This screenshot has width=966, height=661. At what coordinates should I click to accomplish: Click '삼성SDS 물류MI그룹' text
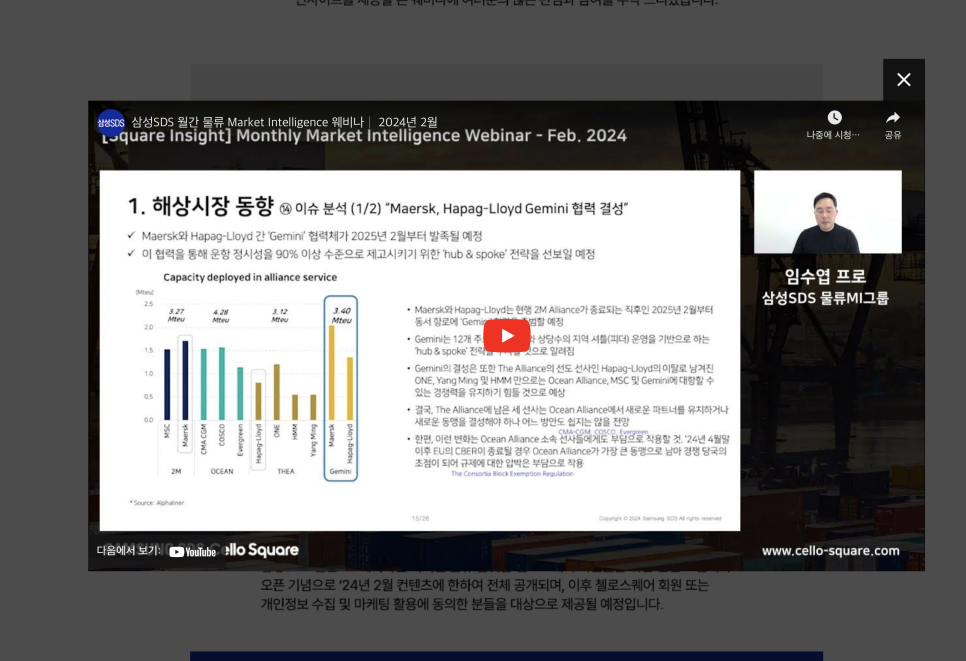point(825,298)
